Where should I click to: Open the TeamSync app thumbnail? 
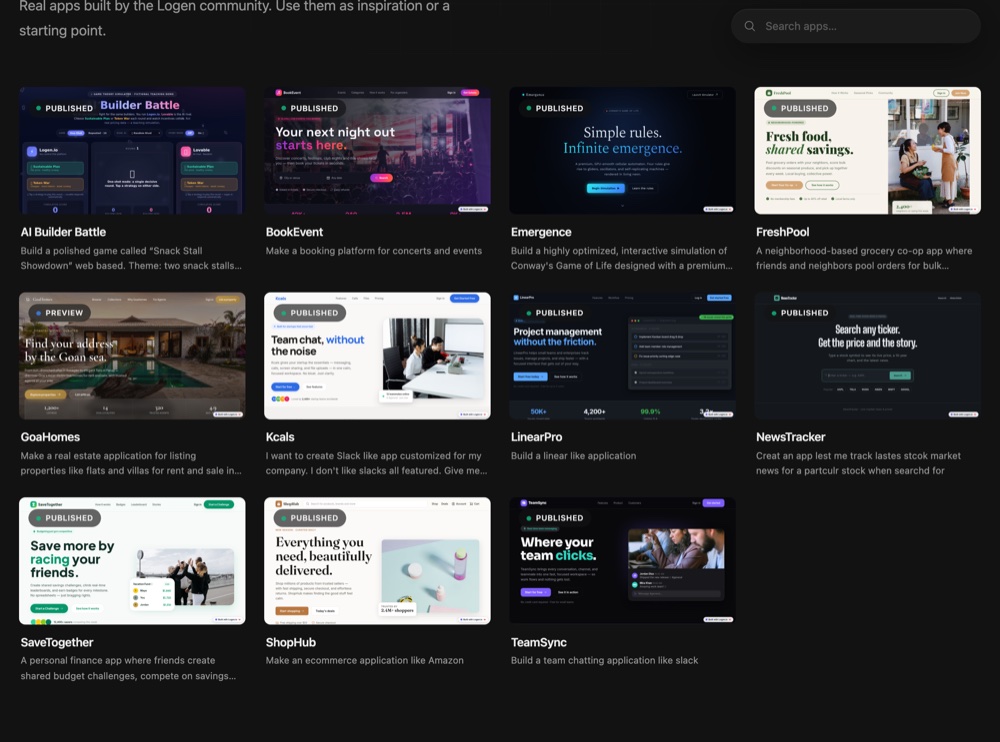[622, 561]
